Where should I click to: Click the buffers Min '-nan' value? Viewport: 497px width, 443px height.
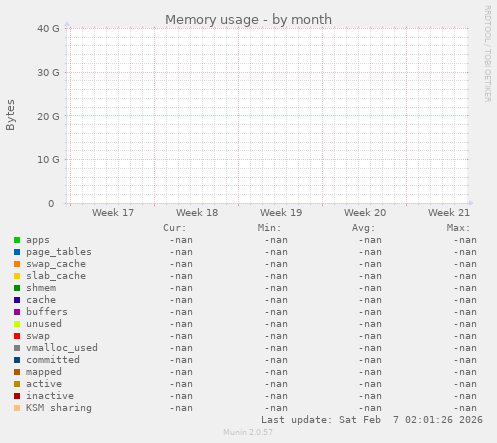point(276,312)
